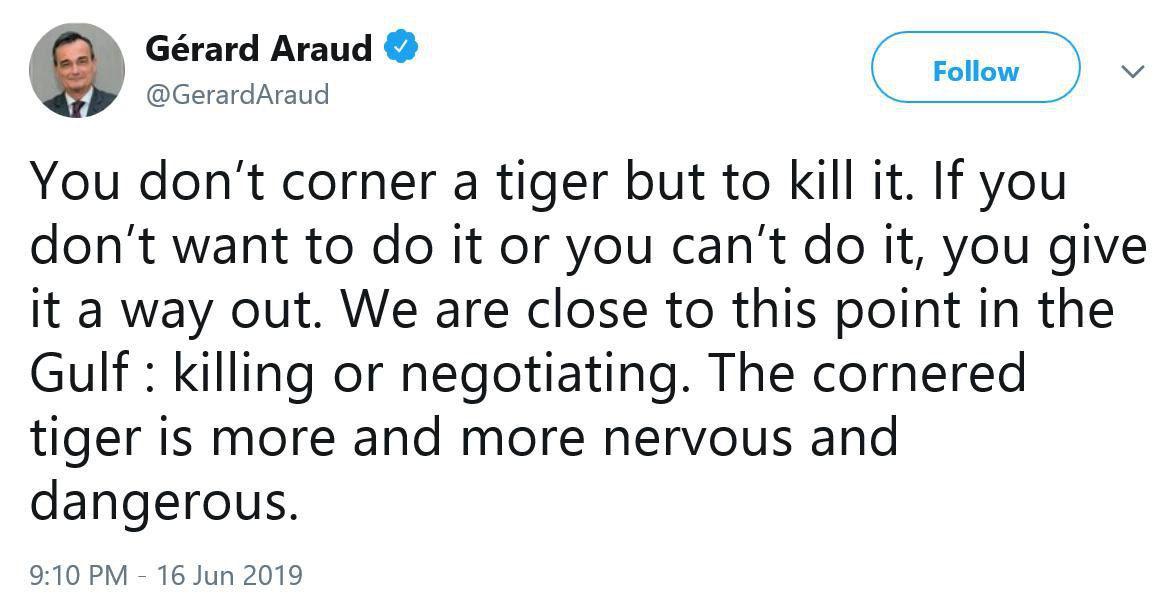The height and width of the screenshot is (613, 1172).
Task: Open the 9:10 PM timestamp link
Action: (x=78, y=576)
